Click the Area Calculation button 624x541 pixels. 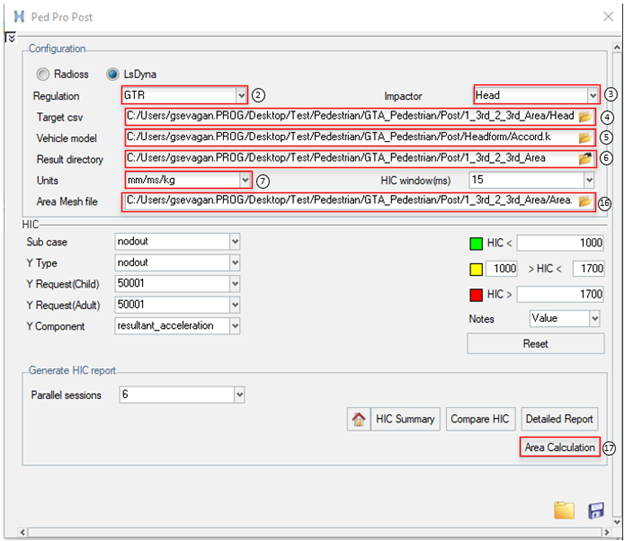tap(560, 447)
